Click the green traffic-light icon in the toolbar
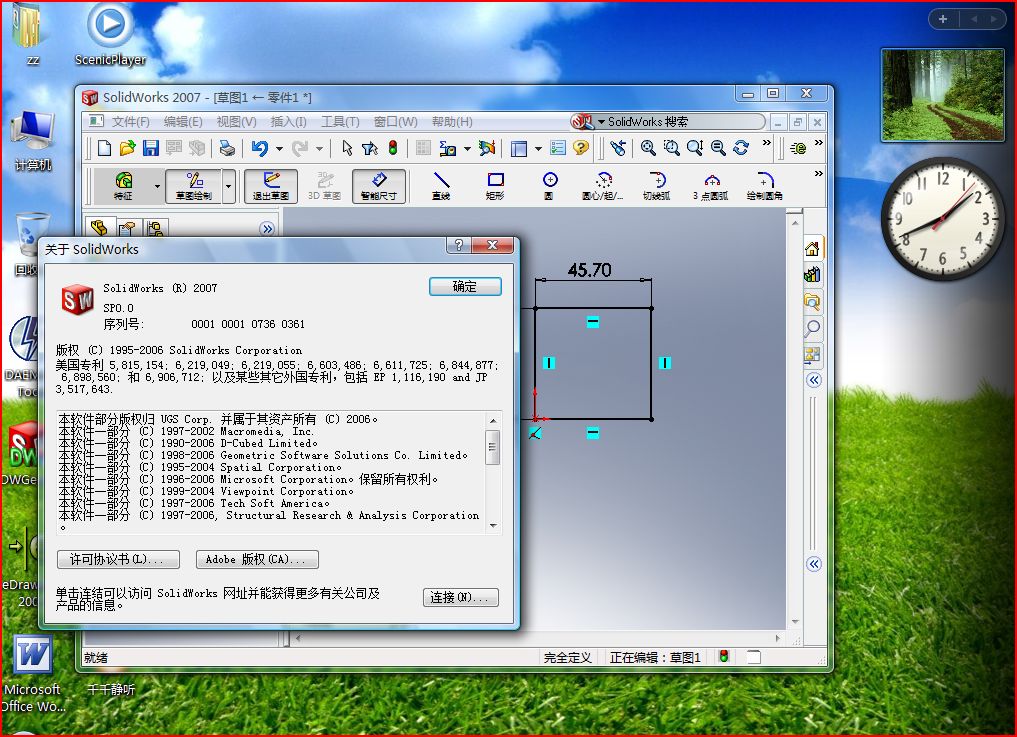Screen dimensions: 1017x737 point(393,146)
